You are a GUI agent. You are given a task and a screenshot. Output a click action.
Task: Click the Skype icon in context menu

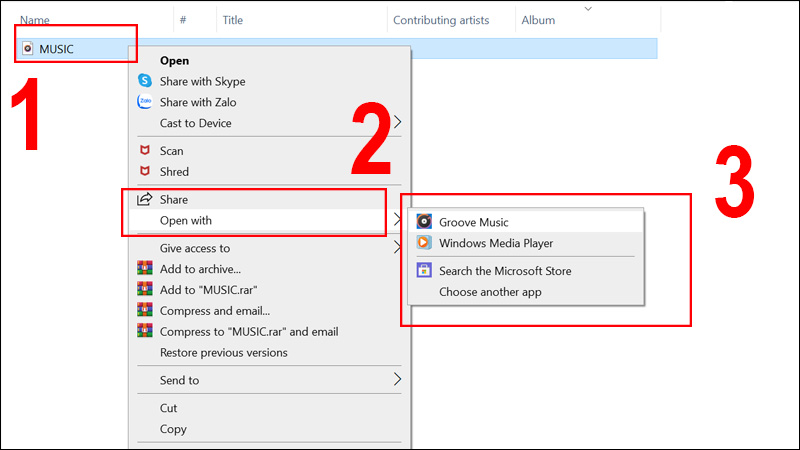(x=145, y=81)
